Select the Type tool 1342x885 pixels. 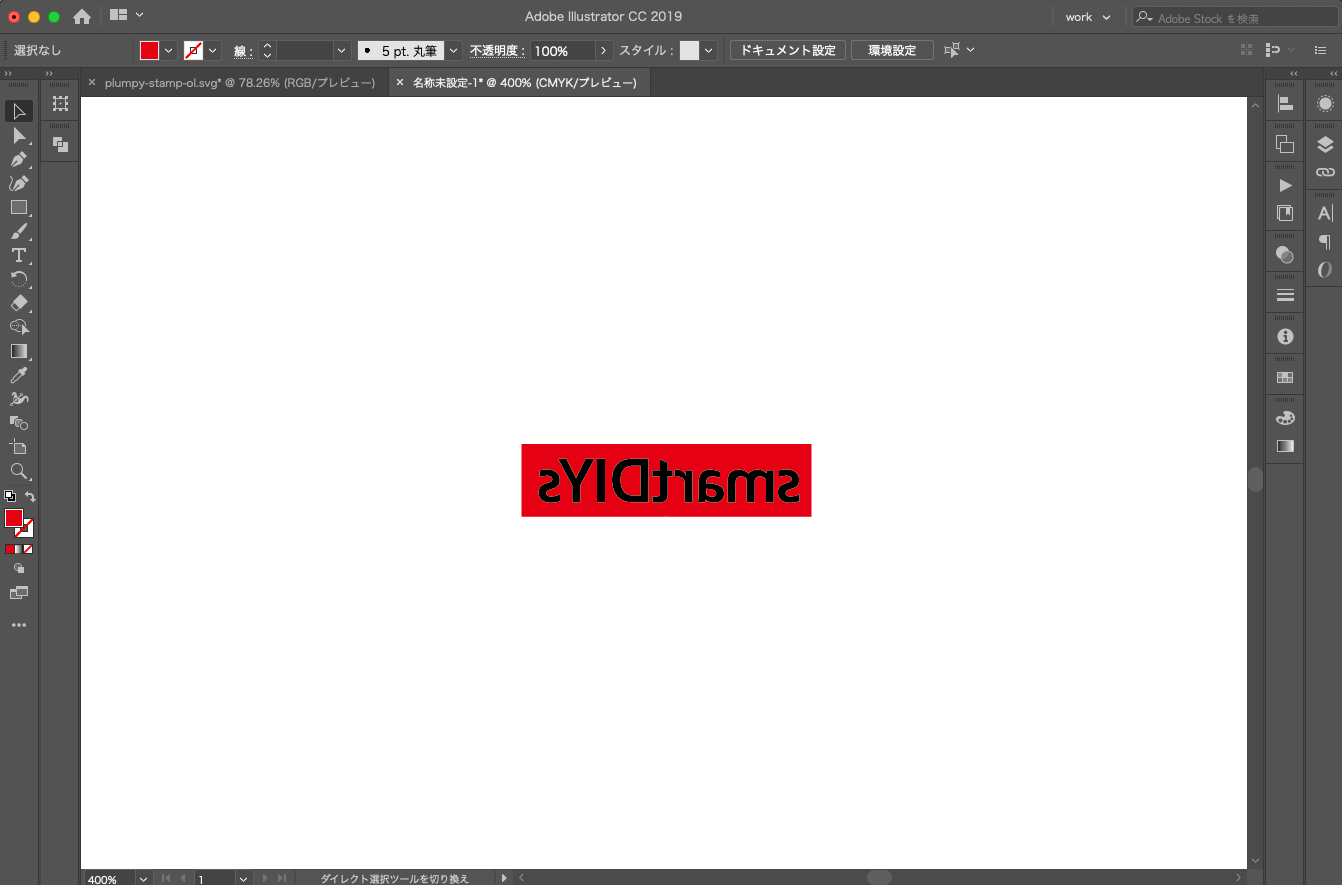click(x=19, y=255)
